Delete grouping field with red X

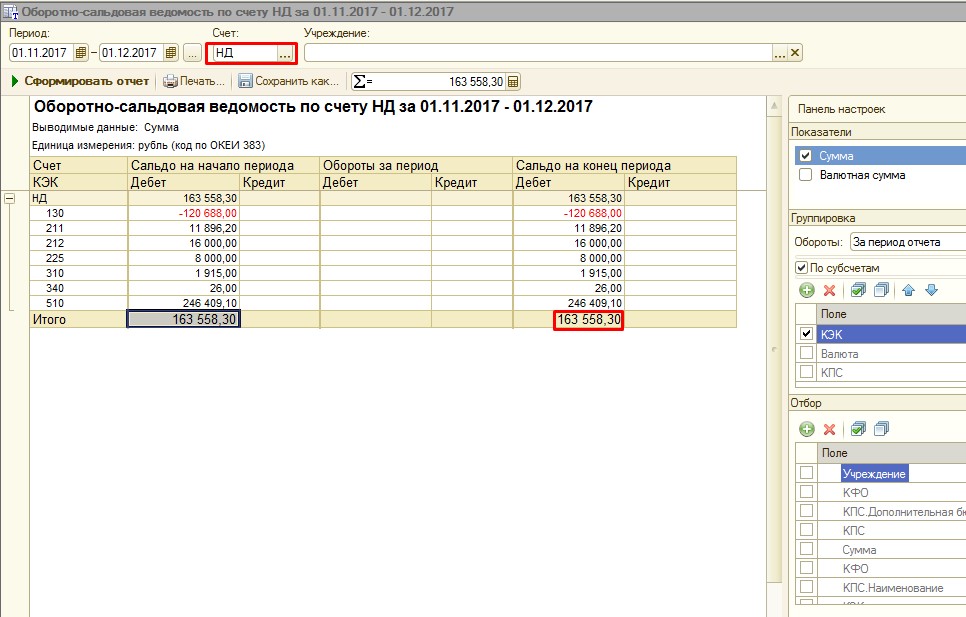point(829,290)
